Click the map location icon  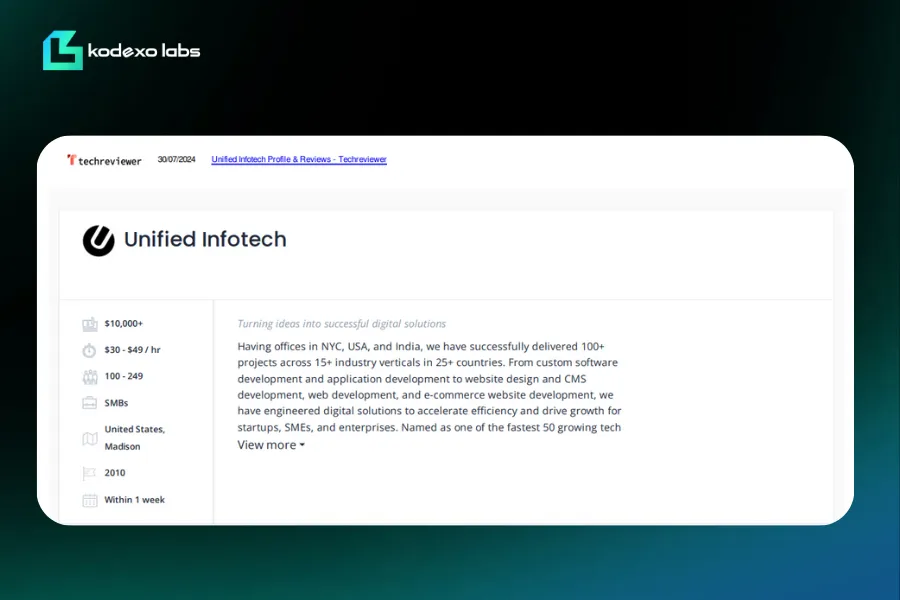(90, 439)
